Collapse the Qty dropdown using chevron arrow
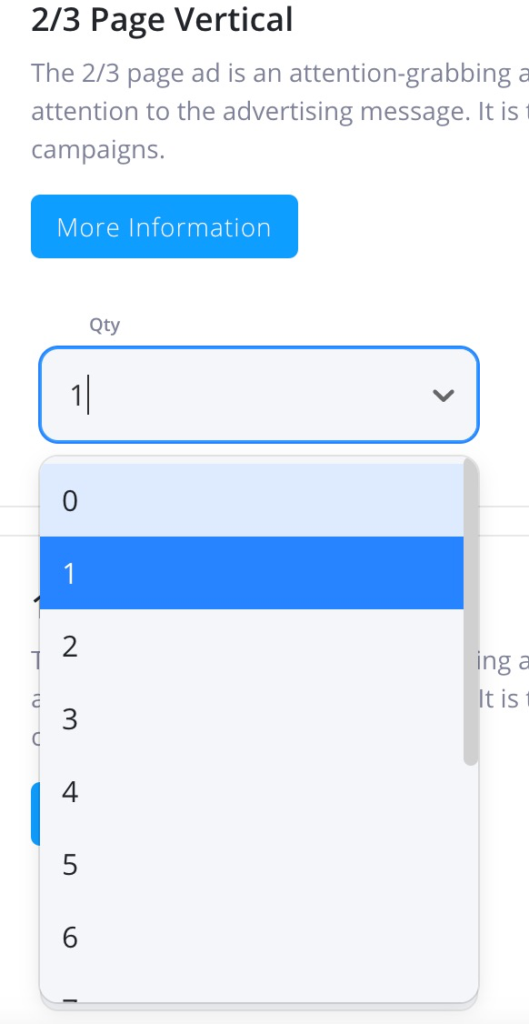Screen dimensions: 529x1024 click(443, 395)
